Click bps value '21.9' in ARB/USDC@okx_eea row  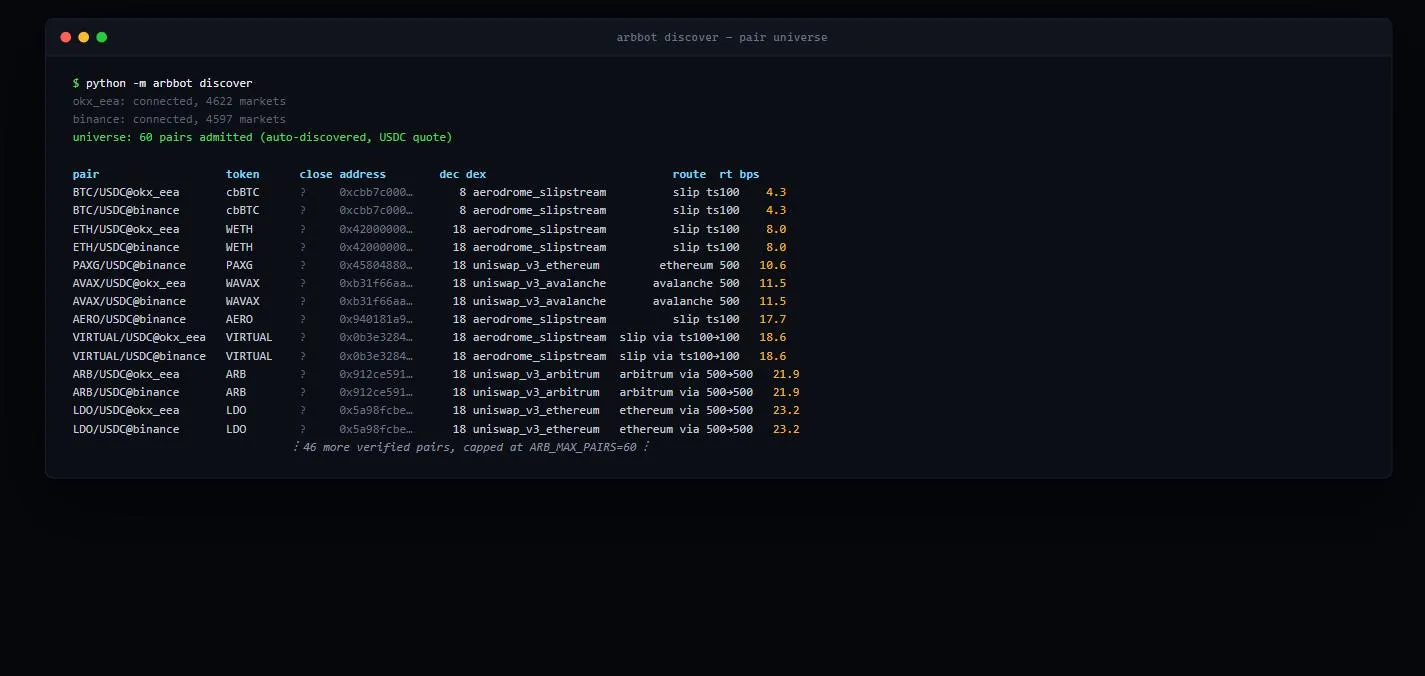[x=786, y=374]
